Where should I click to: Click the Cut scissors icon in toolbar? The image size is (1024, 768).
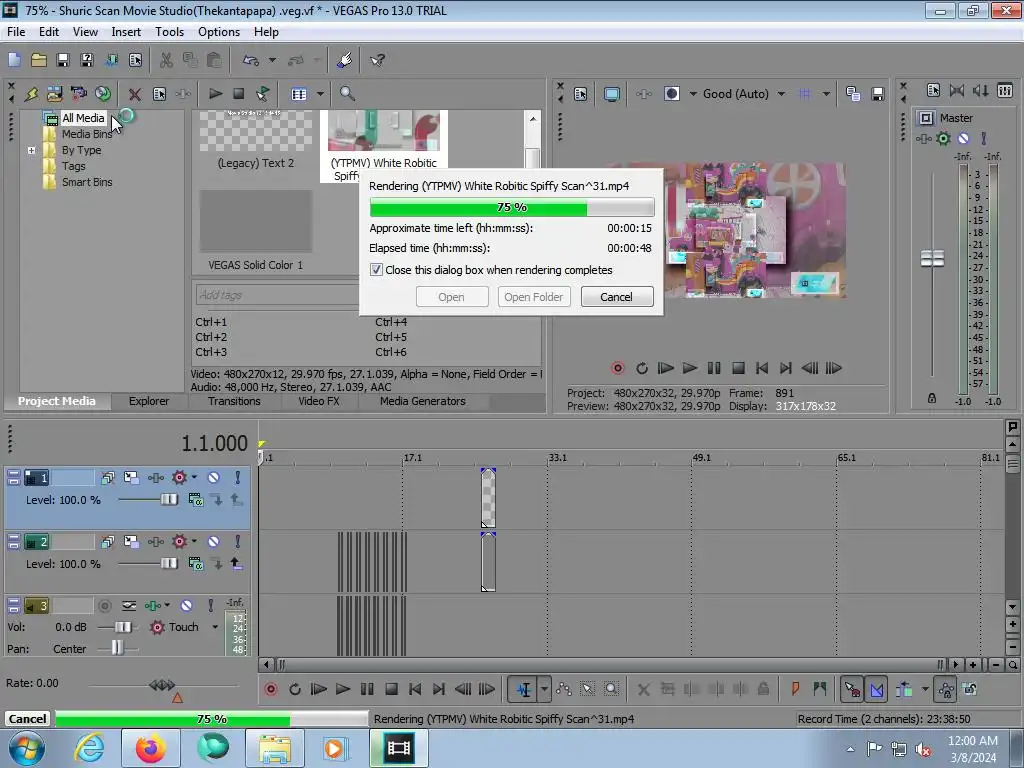click(x=166, y=60)
